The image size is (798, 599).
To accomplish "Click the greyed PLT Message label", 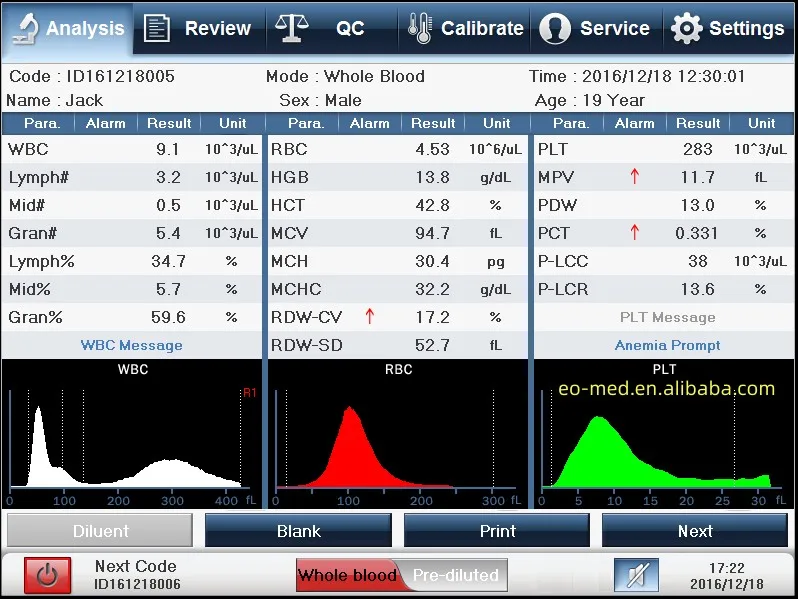I will [667, 317].
